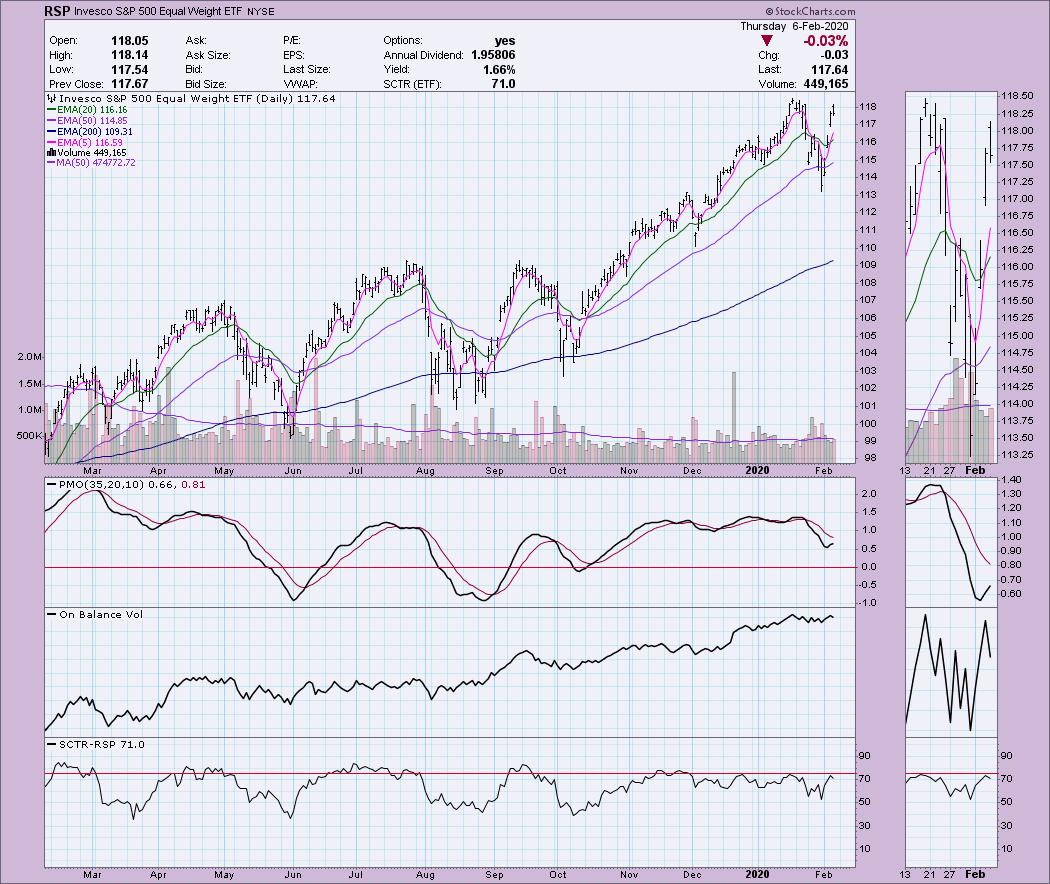The image size is (1050, 884).
Task: Click the 500K volume axis label
Action: (29, 435)
